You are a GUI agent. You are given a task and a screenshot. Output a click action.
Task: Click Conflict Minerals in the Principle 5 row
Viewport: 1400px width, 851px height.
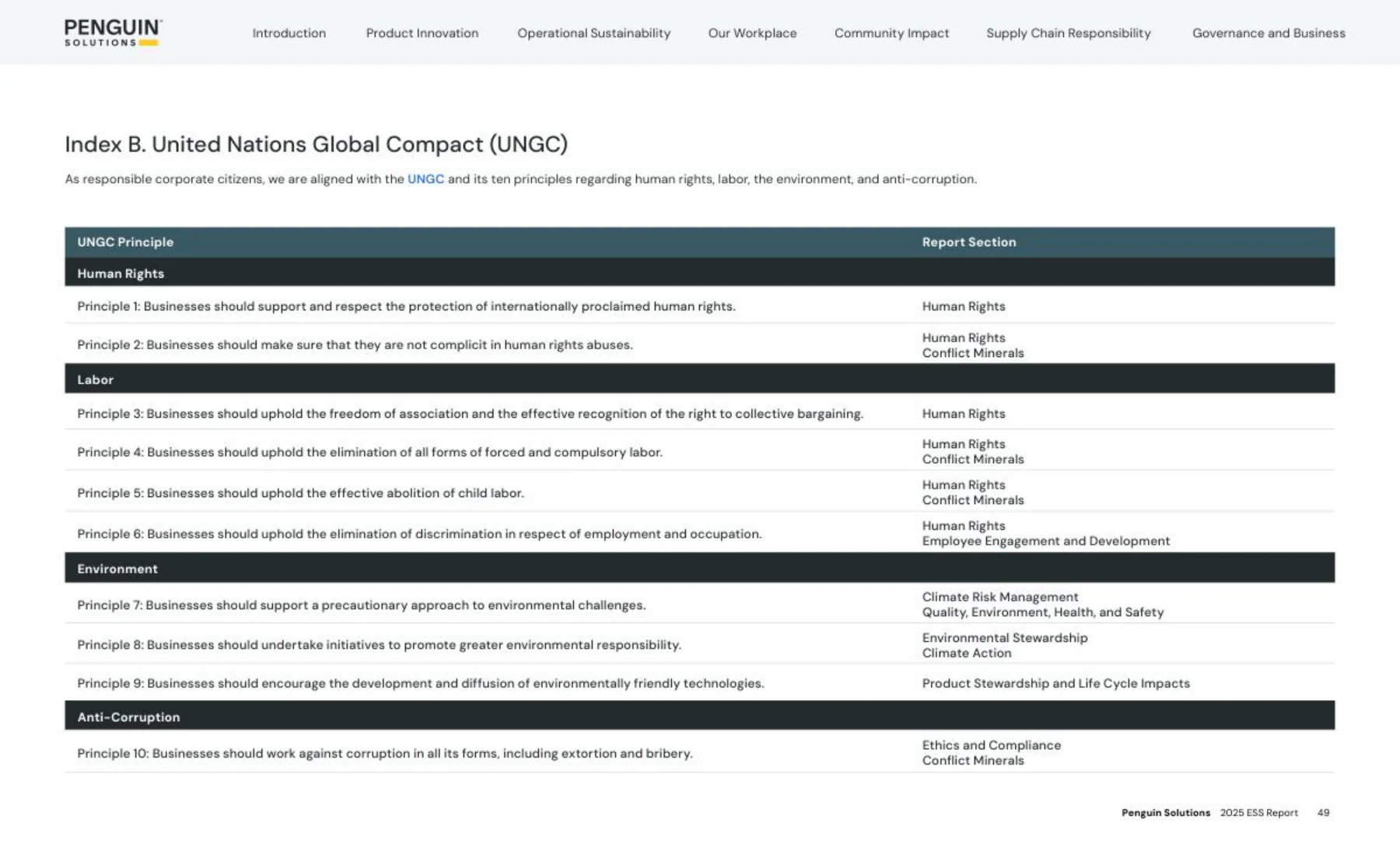(x=973, y=500)
